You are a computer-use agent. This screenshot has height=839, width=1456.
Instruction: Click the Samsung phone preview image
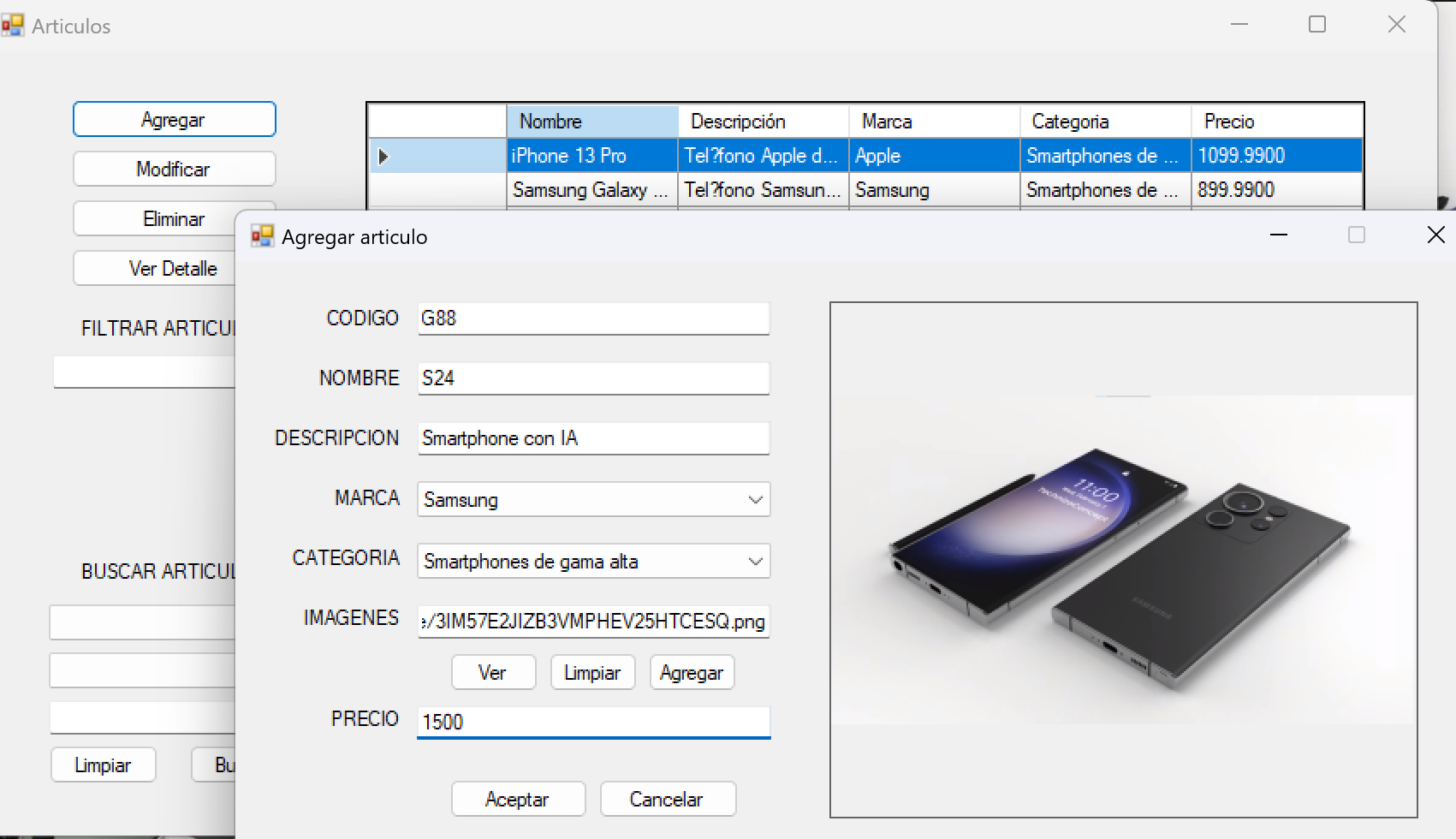(x=1123, y=560)
